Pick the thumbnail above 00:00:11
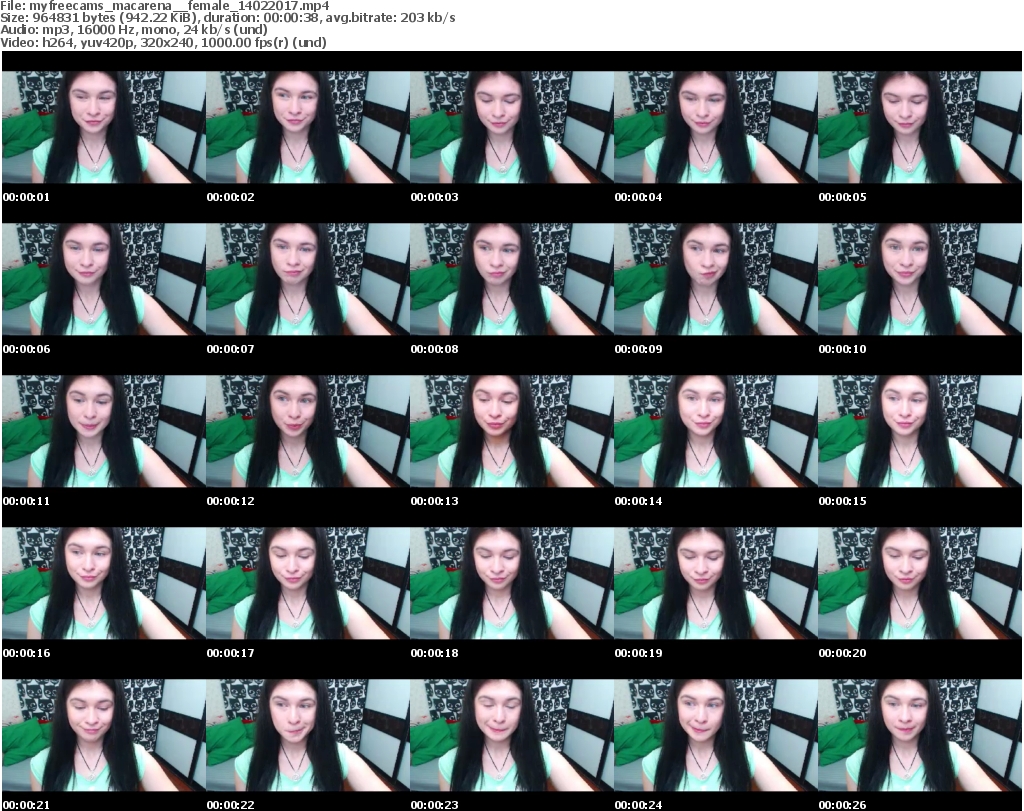This screenshot has width=1024, height=811. [104, 431]
